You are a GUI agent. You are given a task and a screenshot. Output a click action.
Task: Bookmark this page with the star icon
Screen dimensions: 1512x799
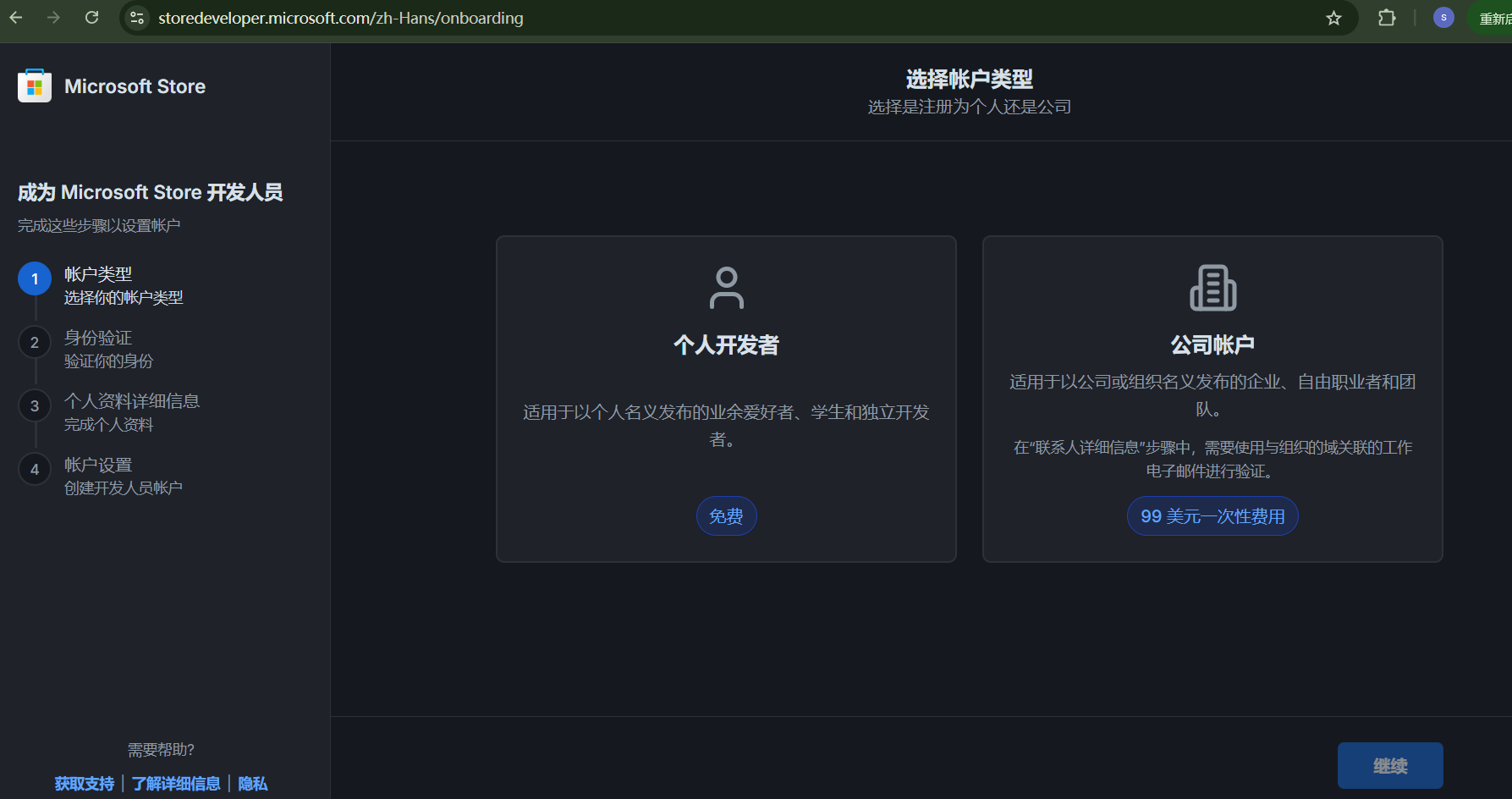coord(1333,18)
